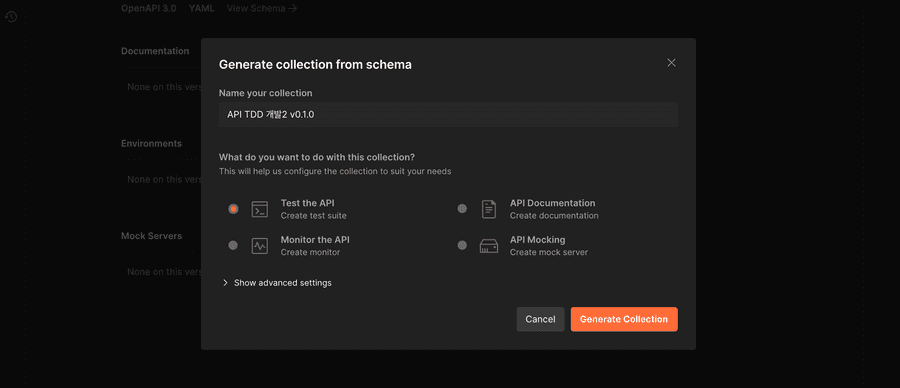Click the Documentation section heading

point(155,51)
